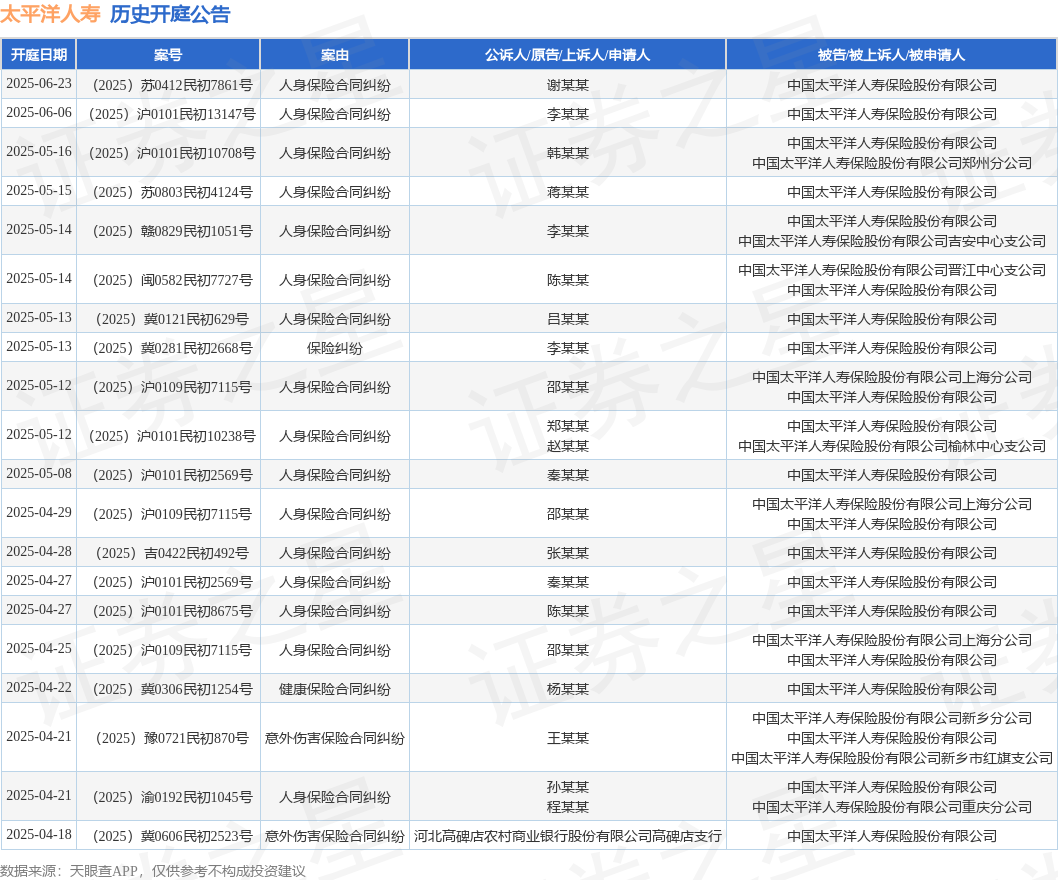Click case number 沪0101民初13147号
Screen dimensions: 1058x880
pyautogui.click(x=172, y=114)
